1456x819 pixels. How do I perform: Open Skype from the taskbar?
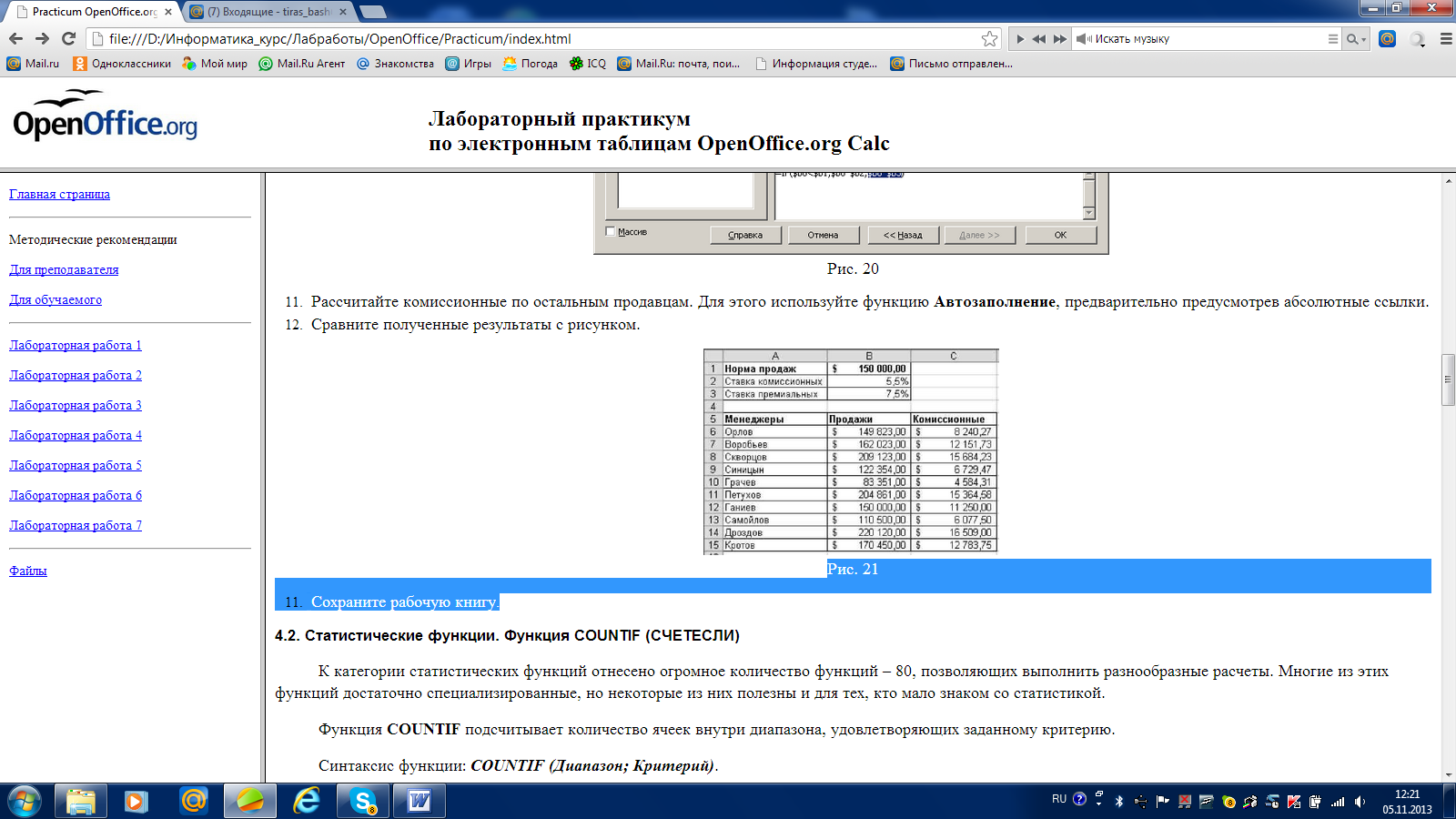coord(363,801)
